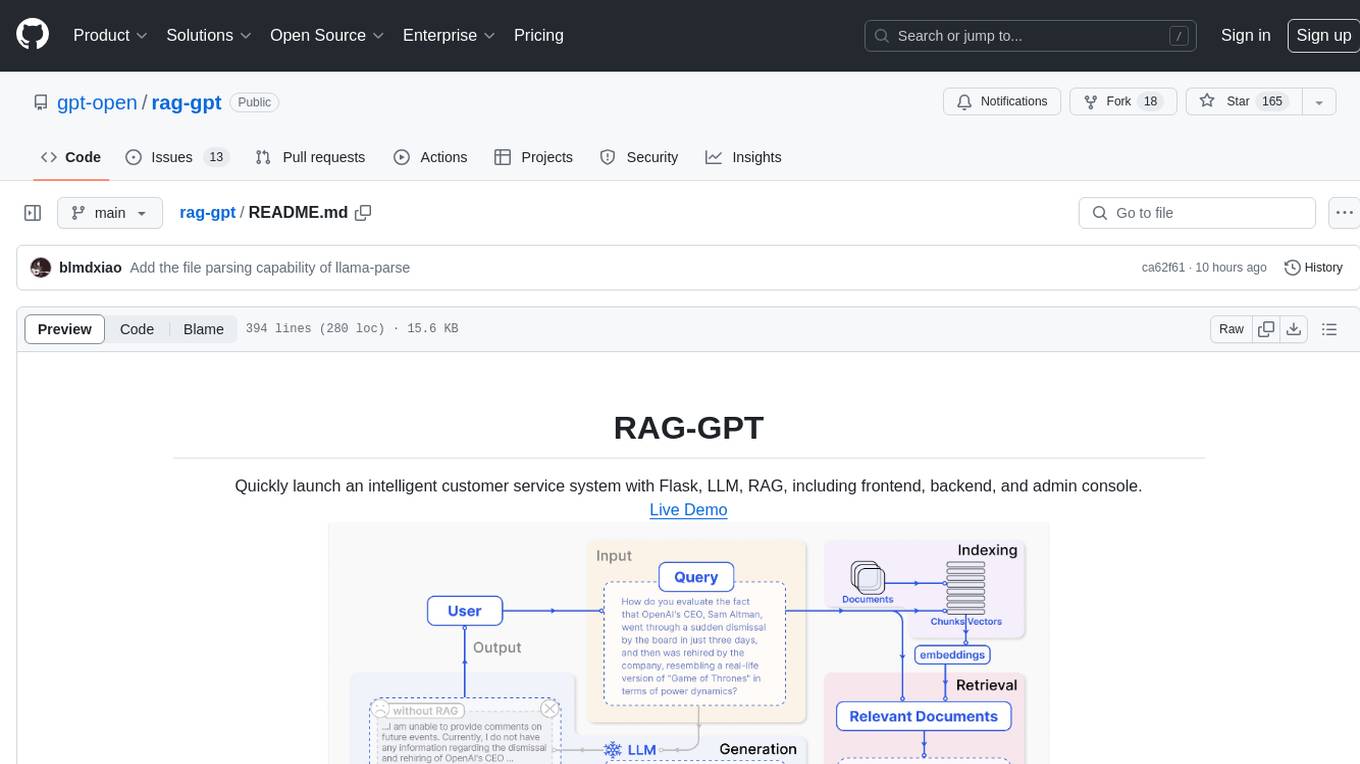Open the main branch selector
The height and width of the screenshot is (764, 1360).
pyautogui.click(x=109, y=213)
